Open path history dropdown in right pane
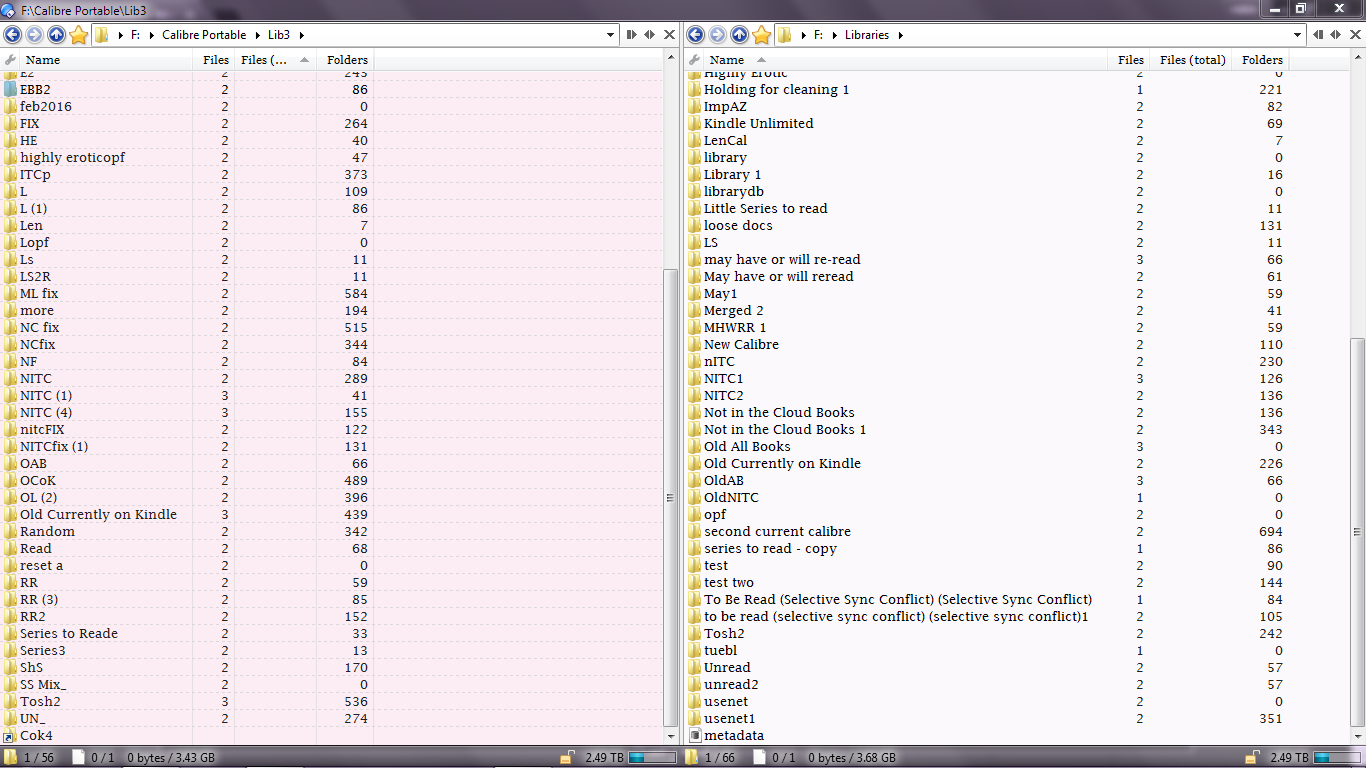 (1298, 35)
